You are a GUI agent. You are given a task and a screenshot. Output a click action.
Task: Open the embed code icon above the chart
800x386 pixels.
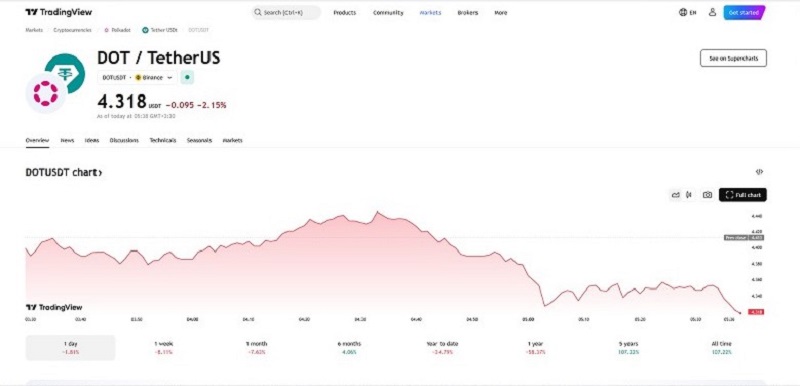coord(759,172)
